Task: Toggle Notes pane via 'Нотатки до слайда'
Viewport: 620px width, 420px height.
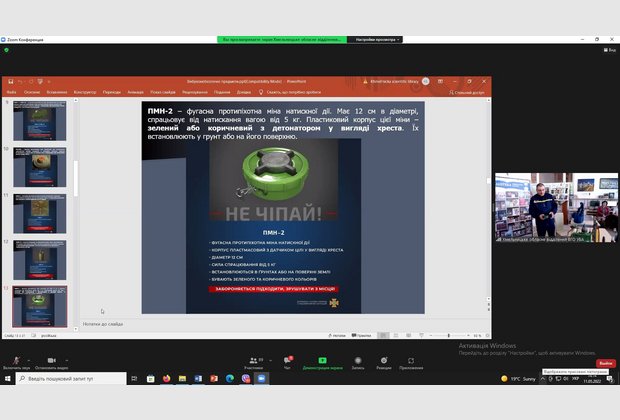Action: point(104,323)
